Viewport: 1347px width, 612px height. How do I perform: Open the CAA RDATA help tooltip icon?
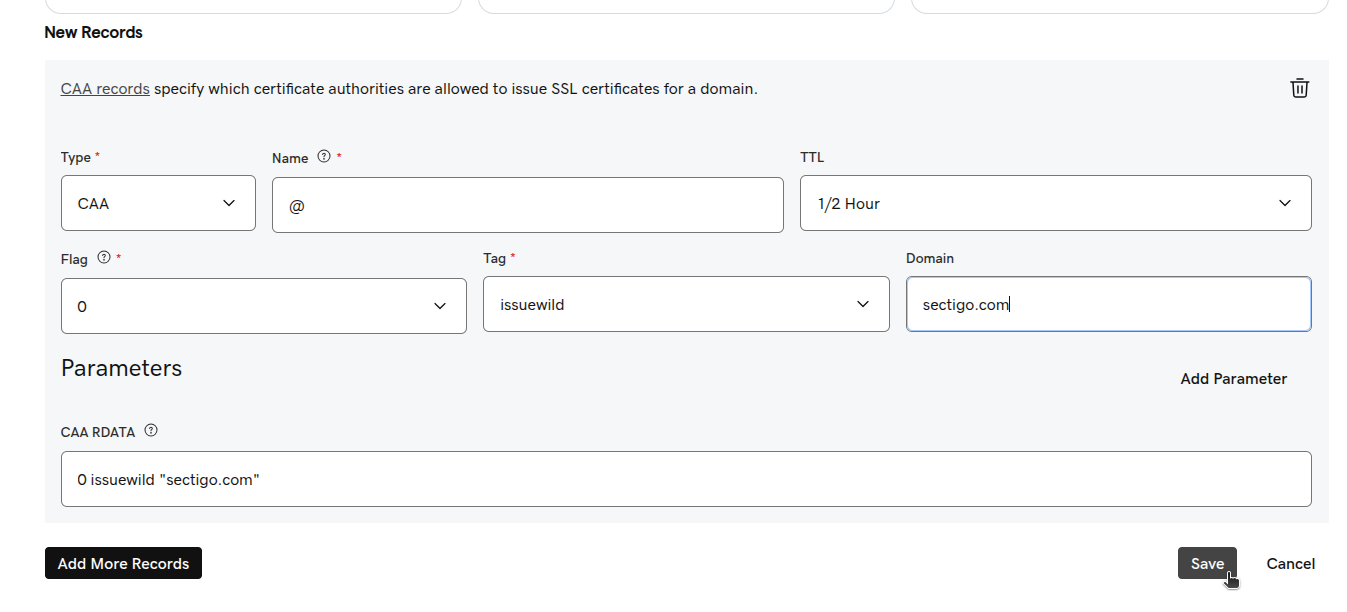151,431
